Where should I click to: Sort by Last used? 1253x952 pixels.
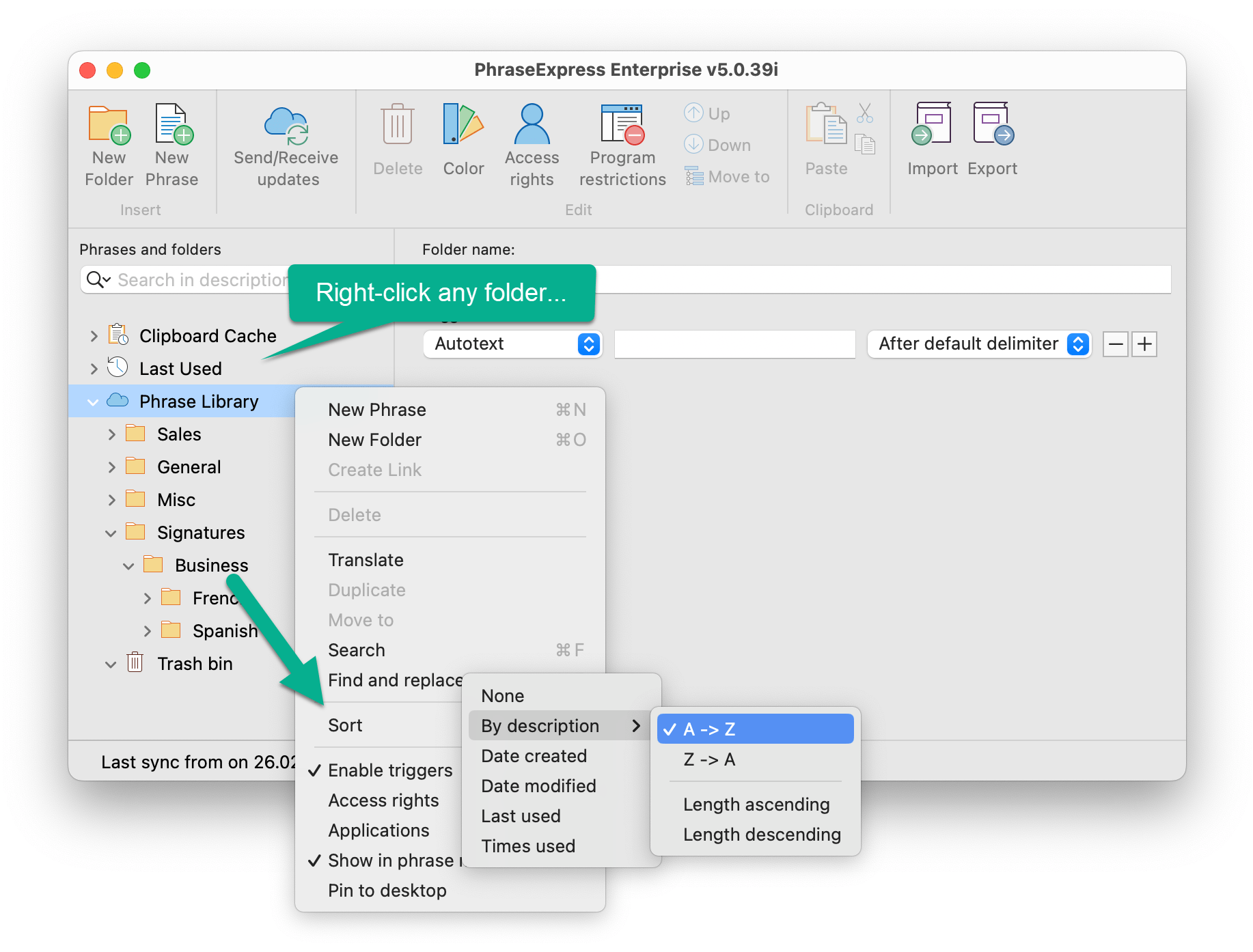(560, 816)
